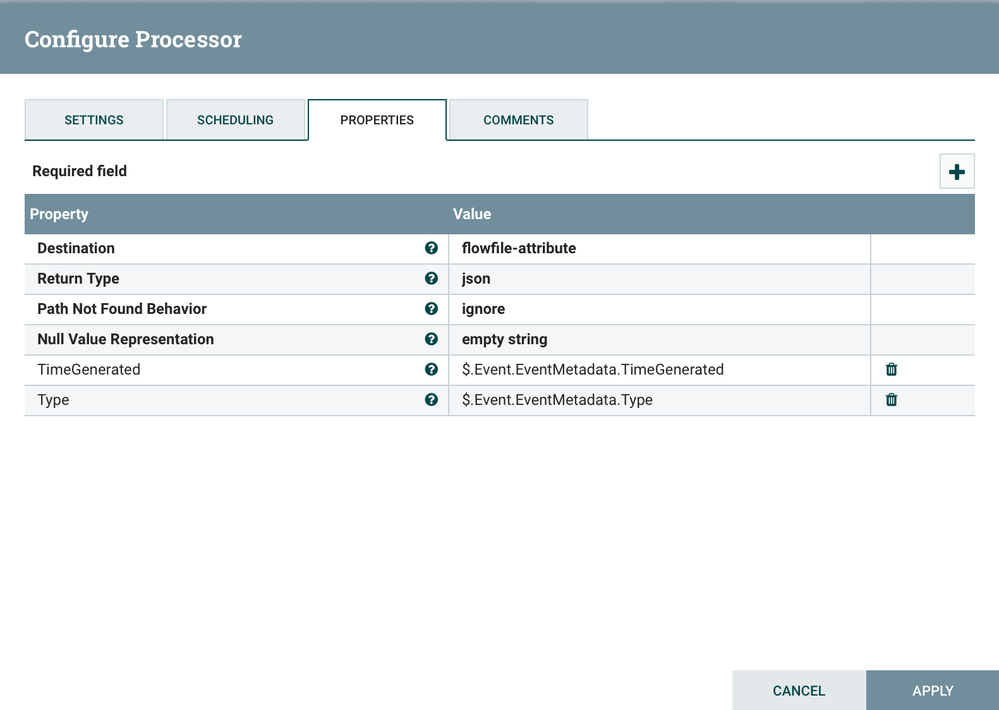Screen dimensions: 999x710
Task: Open the Scheduling tab
Action: [x=235, y=120]
